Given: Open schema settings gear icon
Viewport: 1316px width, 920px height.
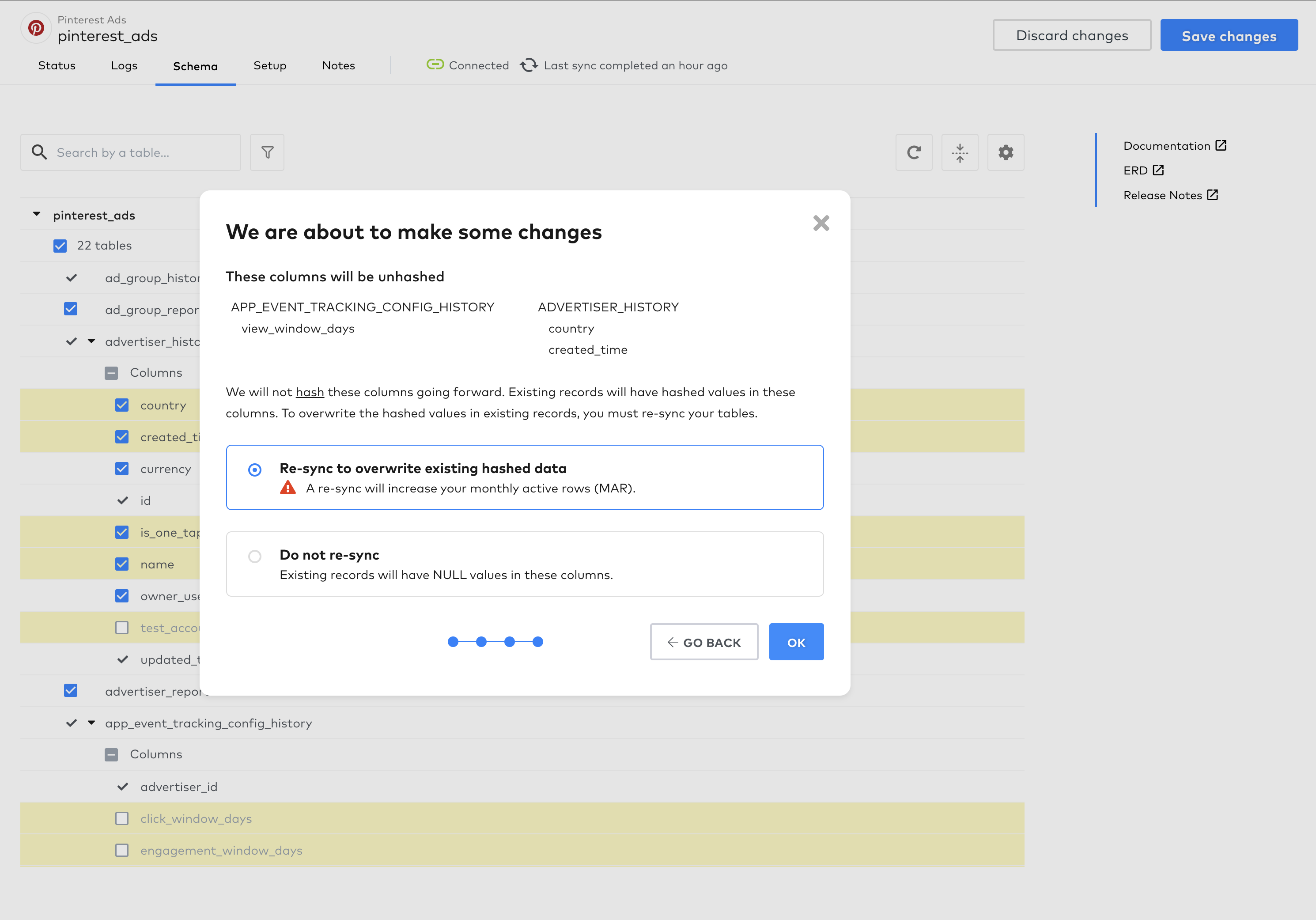Looking at the screenshot, I should (x=1006, y=152).
